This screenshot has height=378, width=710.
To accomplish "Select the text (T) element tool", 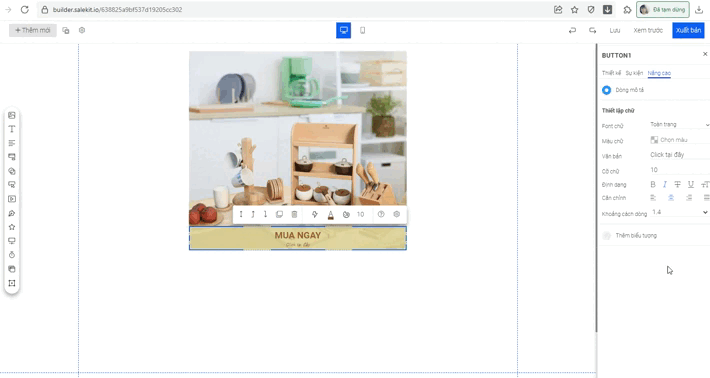I will coord(12,129).
